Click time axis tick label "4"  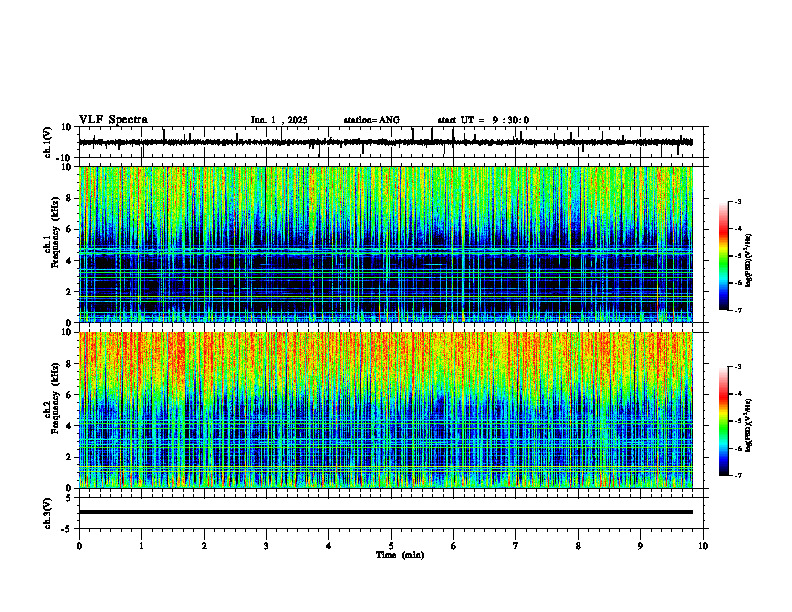click(x=329, y=546)
